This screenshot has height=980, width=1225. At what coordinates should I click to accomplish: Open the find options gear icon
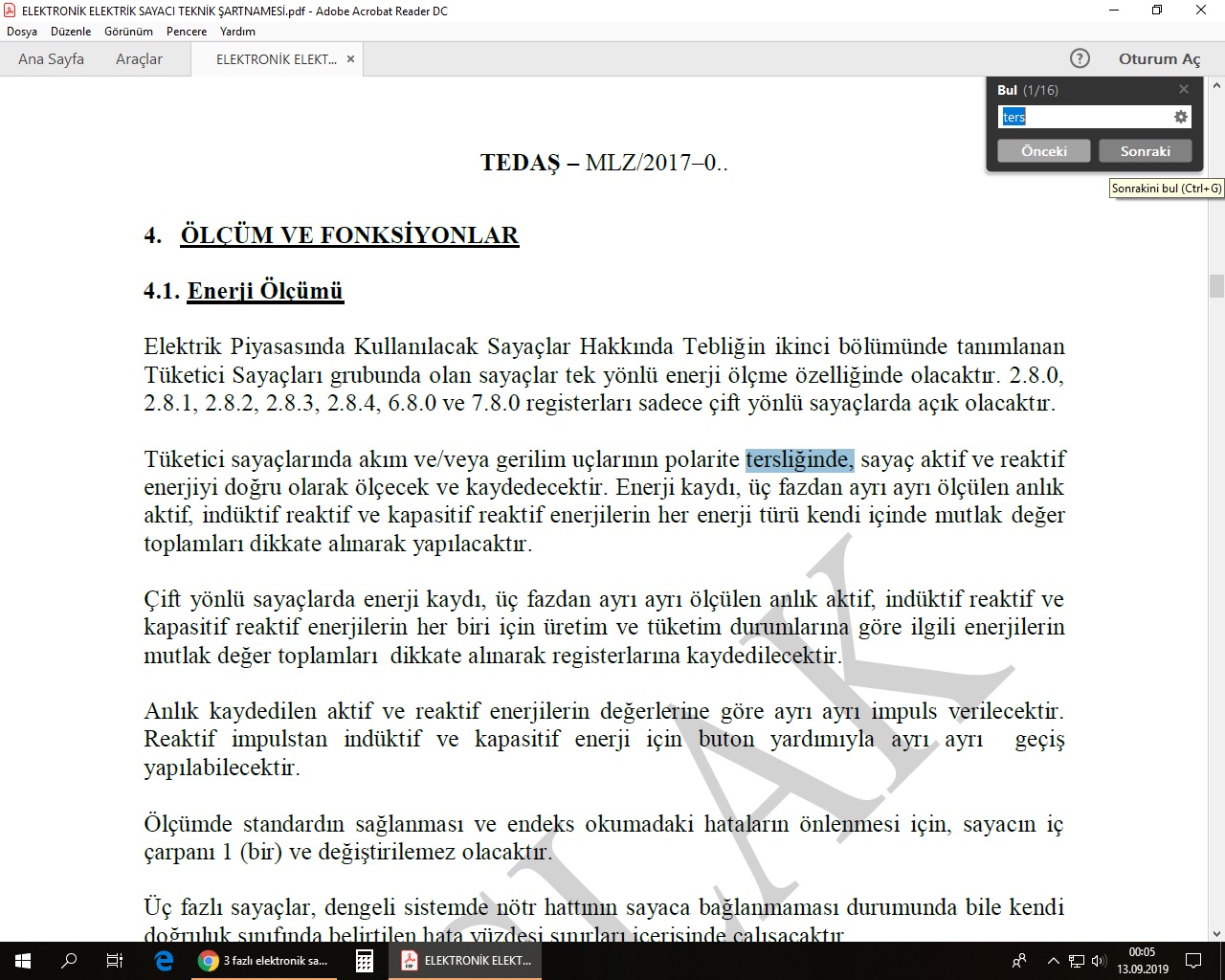click(1181, 117)
